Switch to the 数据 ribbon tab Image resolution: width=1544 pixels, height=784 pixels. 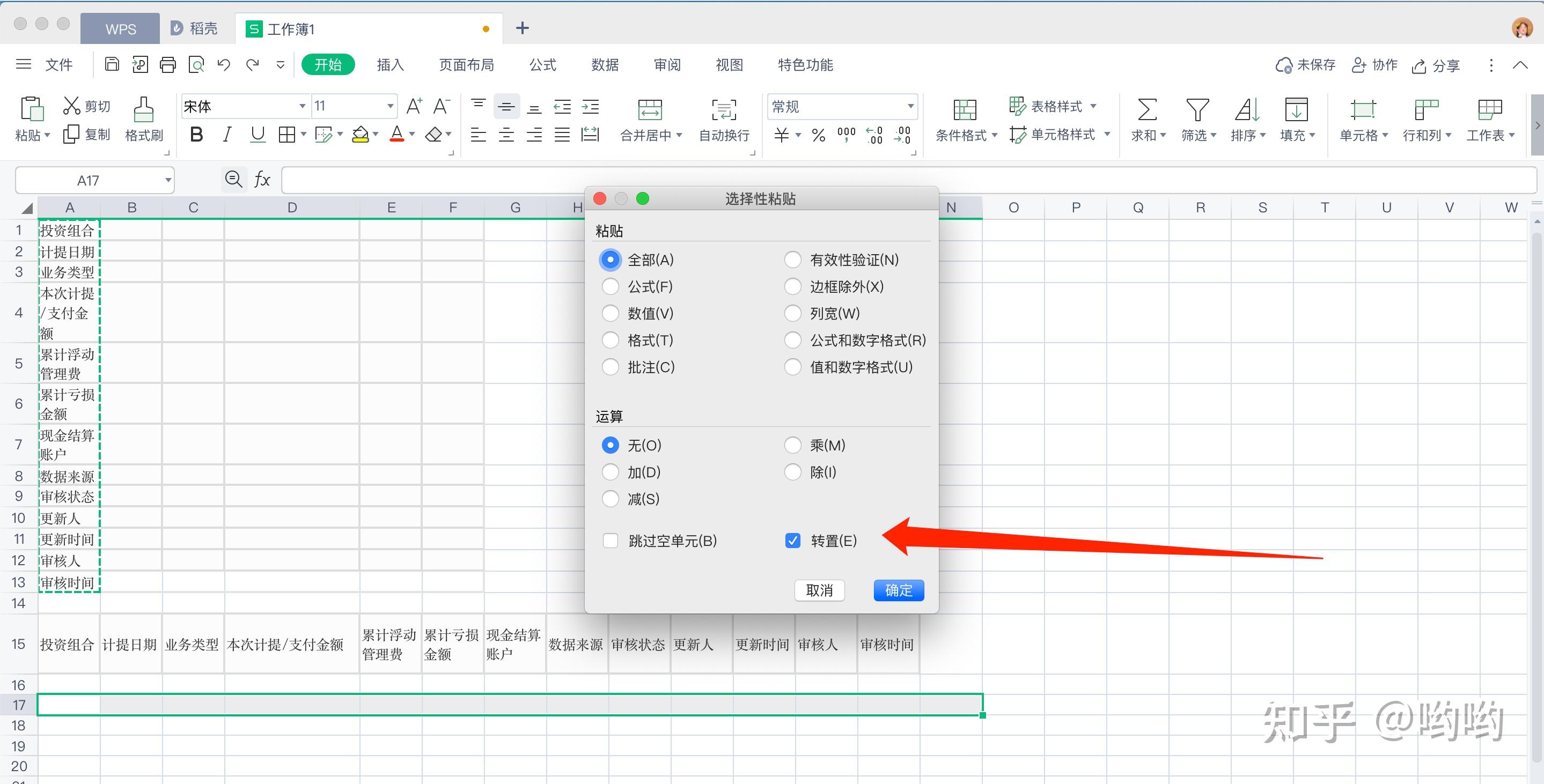click(605, 65)
